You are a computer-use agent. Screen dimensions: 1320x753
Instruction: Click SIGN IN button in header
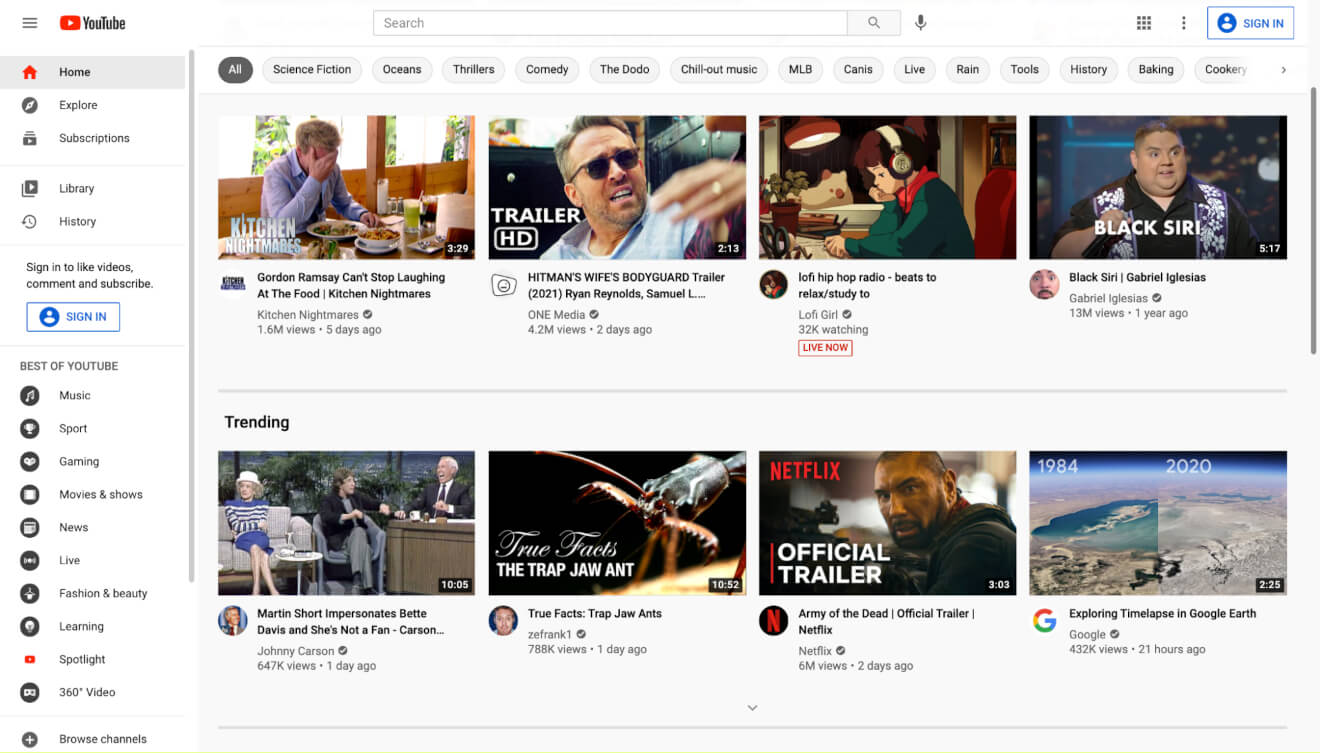click(1250, 23)
